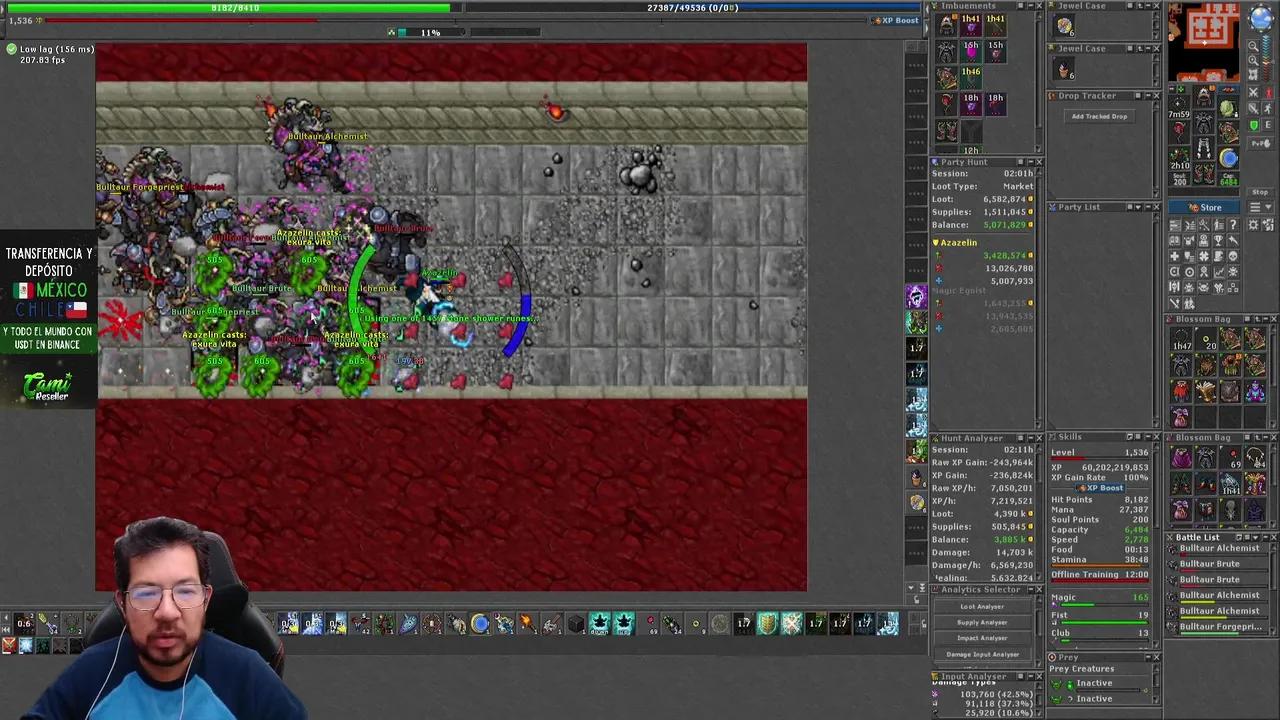The width and height of the screenshot is (1280, 720).
Task: Open Damage Input Analyser from Analytics Selector
Action: (982, 654)
